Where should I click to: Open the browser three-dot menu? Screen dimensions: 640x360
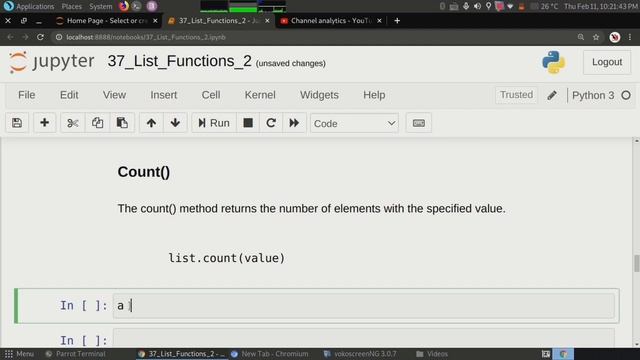630,37
